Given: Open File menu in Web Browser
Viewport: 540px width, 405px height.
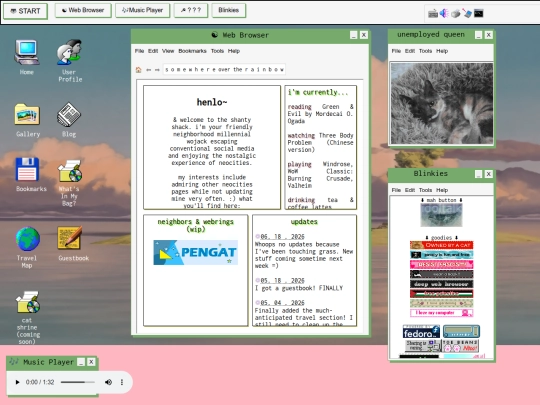Looking at the screenshot, I should 139,51.
